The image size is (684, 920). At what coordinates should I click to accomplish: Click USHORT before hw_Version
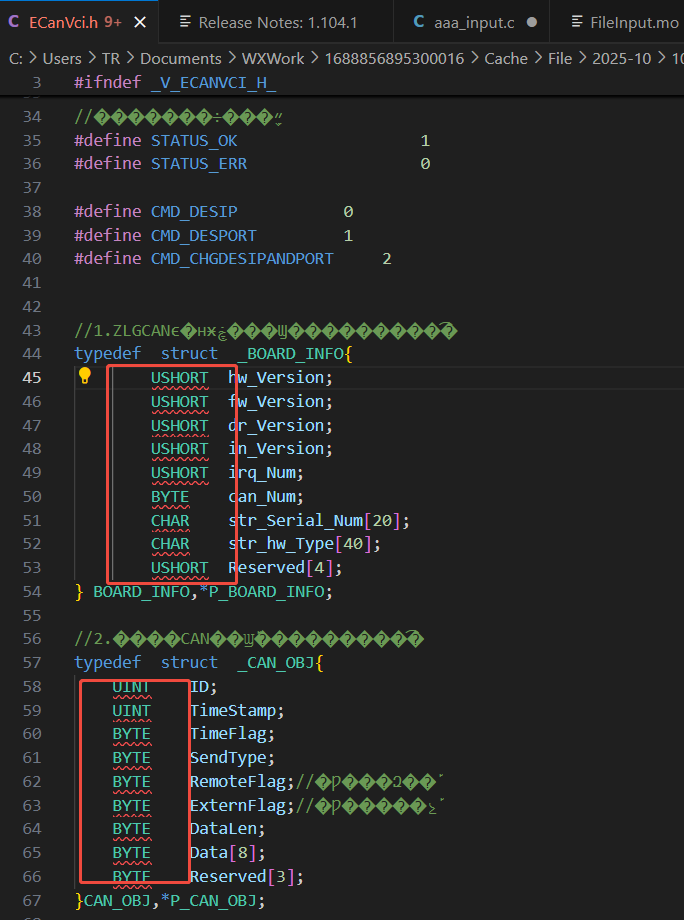pos(180,378)
